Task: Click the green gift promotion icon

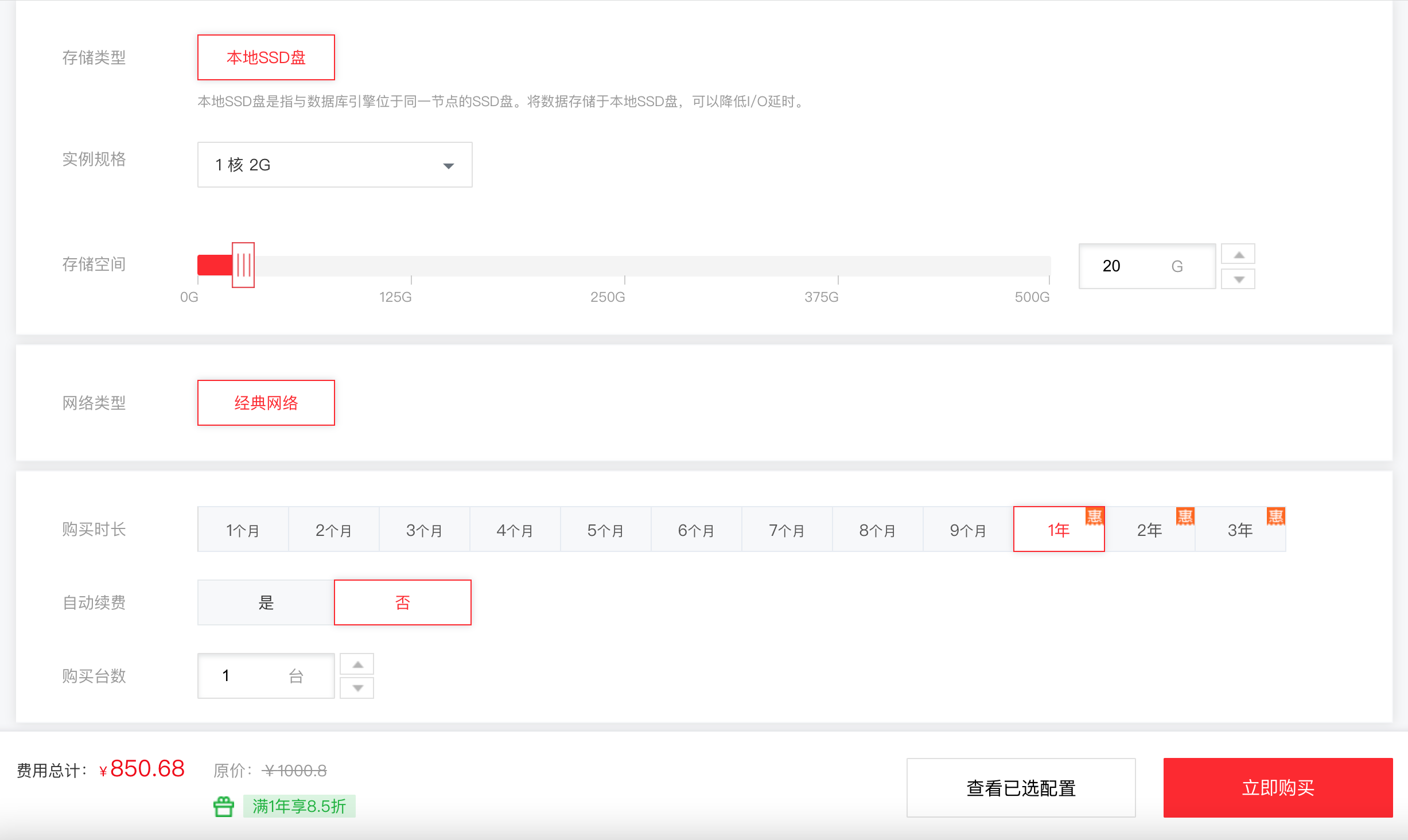Action: click(x=224, y=806)
